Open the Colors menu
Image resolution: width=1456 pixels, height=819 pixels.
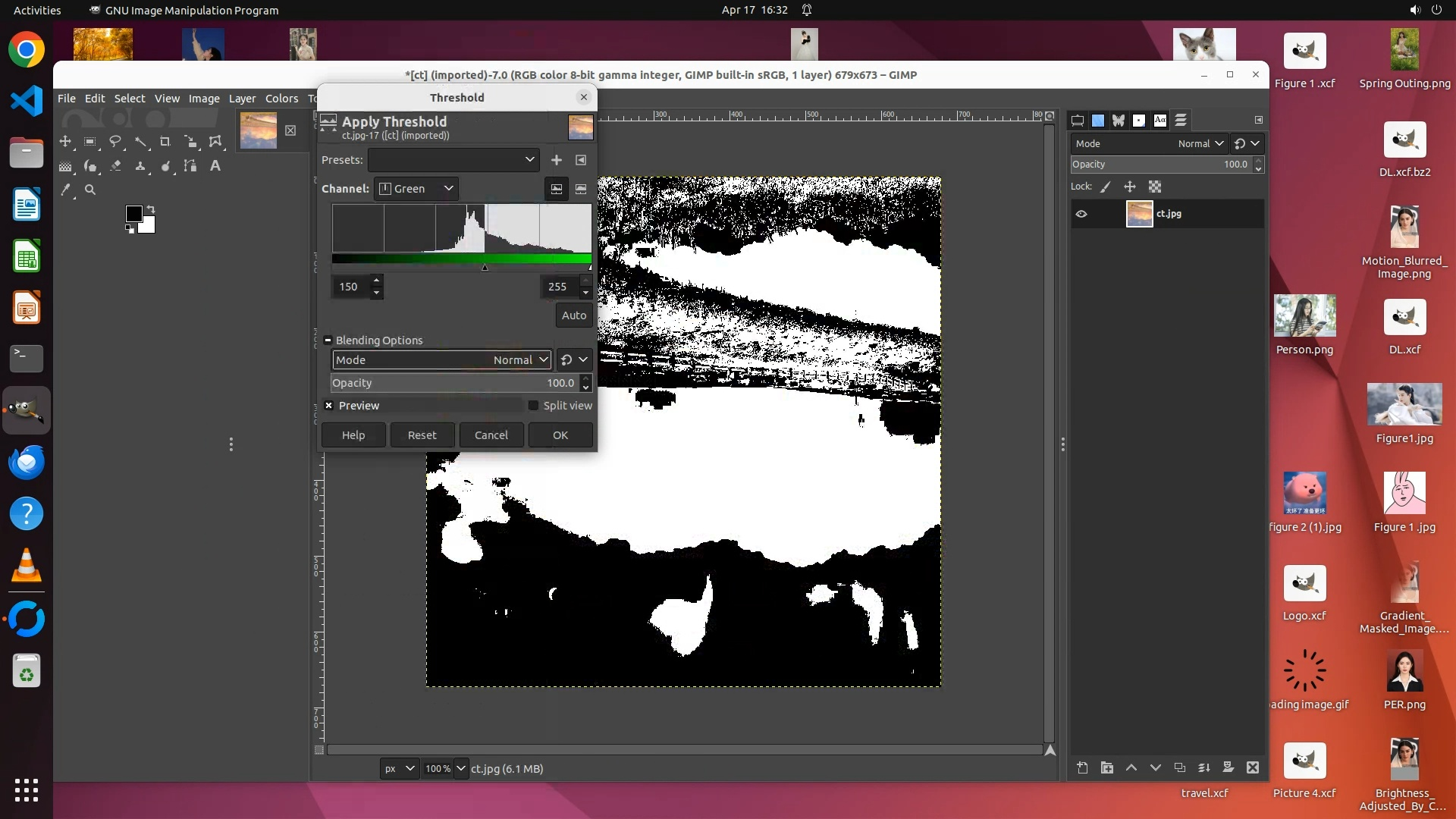[281, 99]
